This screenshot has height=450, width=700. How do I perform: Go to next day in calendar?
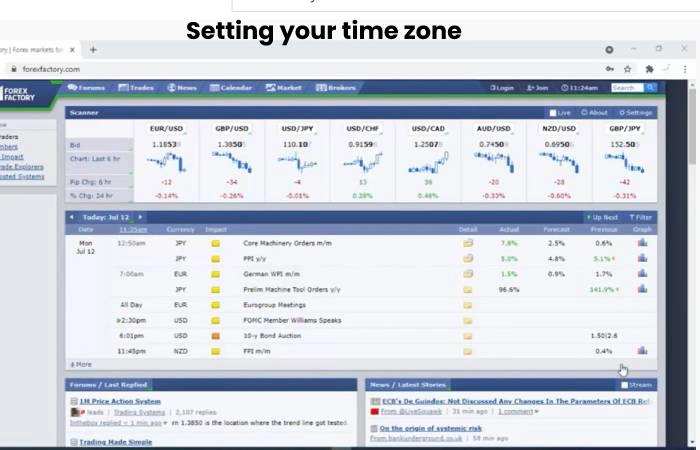tap(140, 217)
